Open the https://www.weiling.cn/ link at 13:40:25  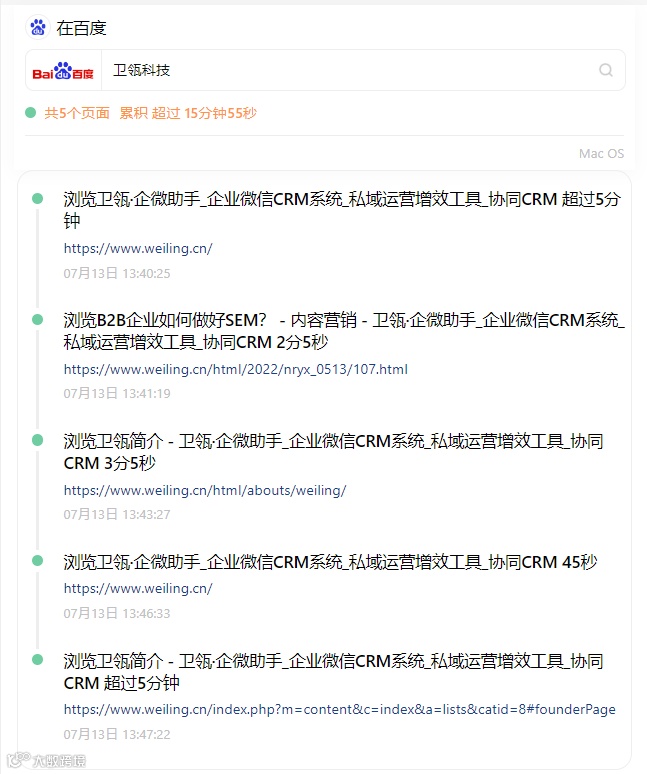138,248
